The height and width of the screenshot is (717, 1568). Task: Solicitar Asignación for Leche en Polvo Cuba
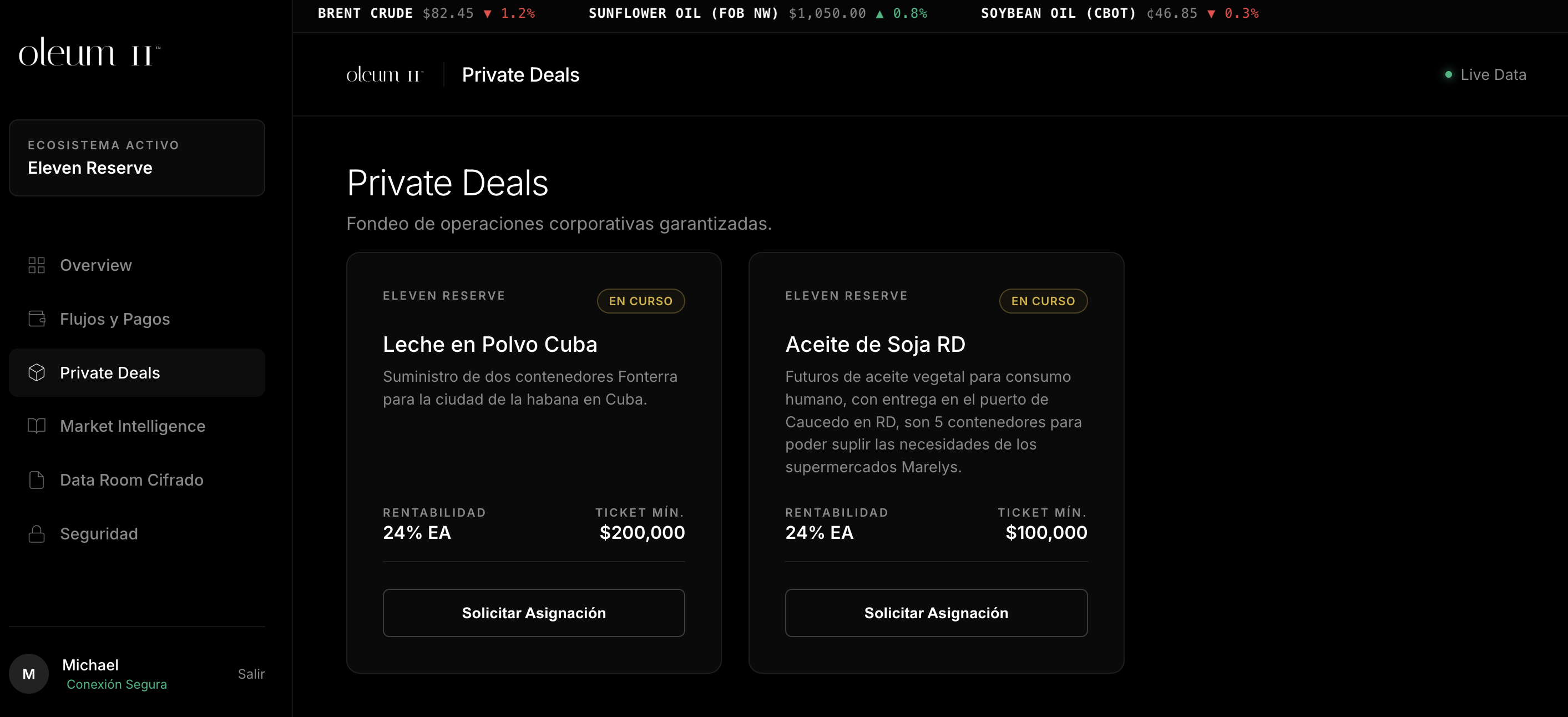[533, 612]
